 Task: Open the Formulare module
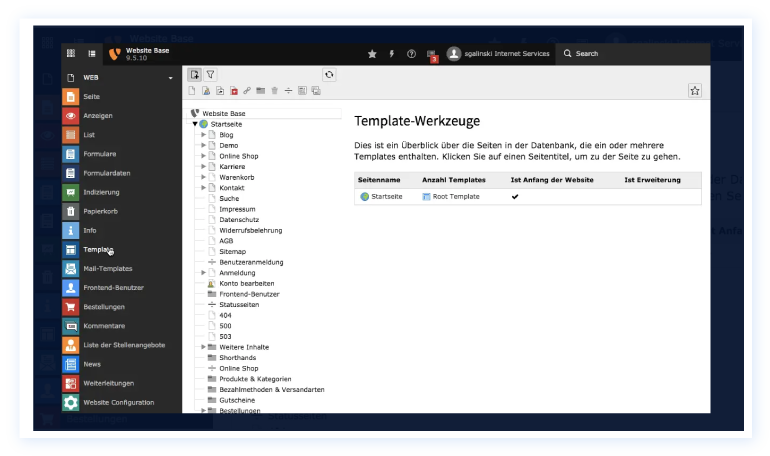click(x=120, y=154)
